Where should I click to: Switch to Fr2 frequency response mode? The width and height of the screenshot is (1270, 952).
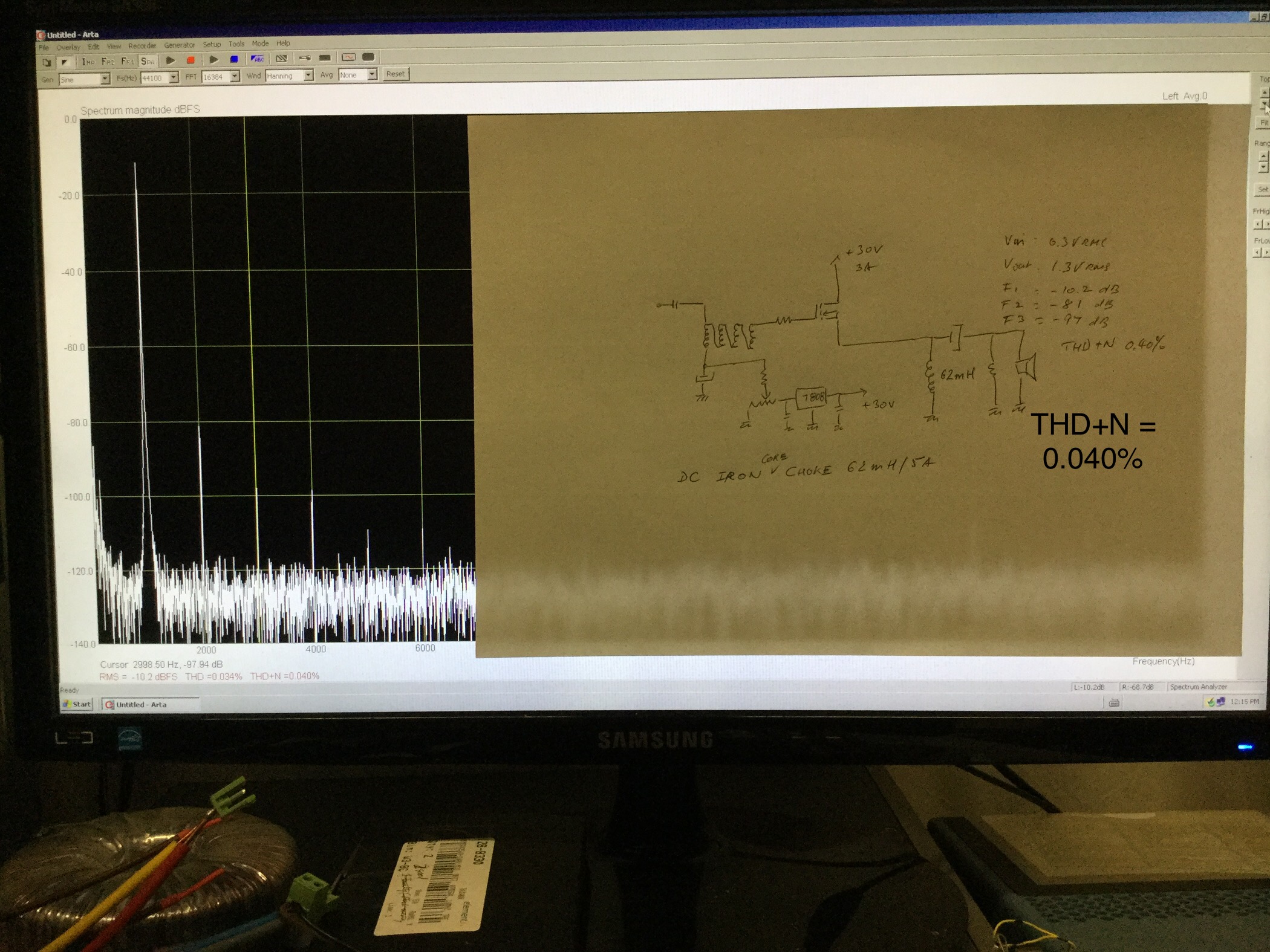tap(108, 62)
